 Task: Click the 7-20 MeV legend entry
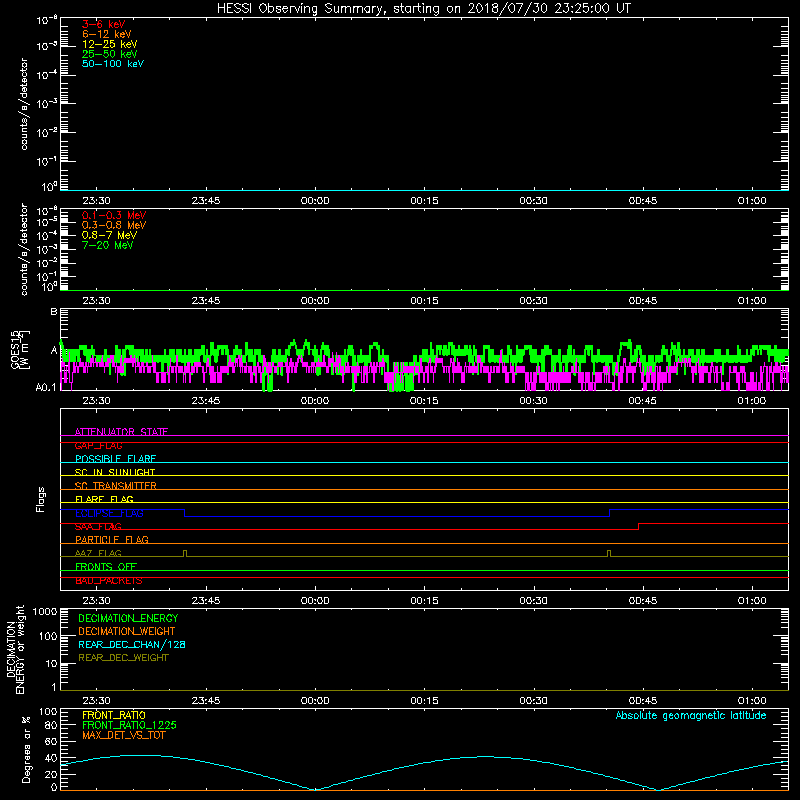click(x=108, y=245)
